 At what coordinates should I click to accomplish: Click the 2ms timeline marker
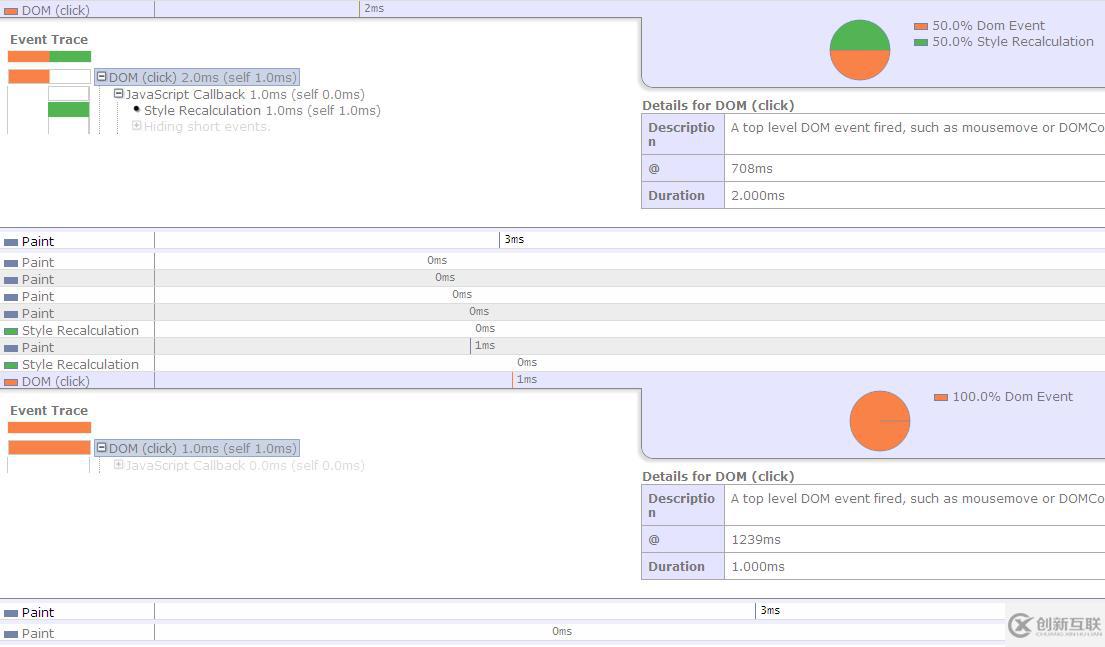374,8
